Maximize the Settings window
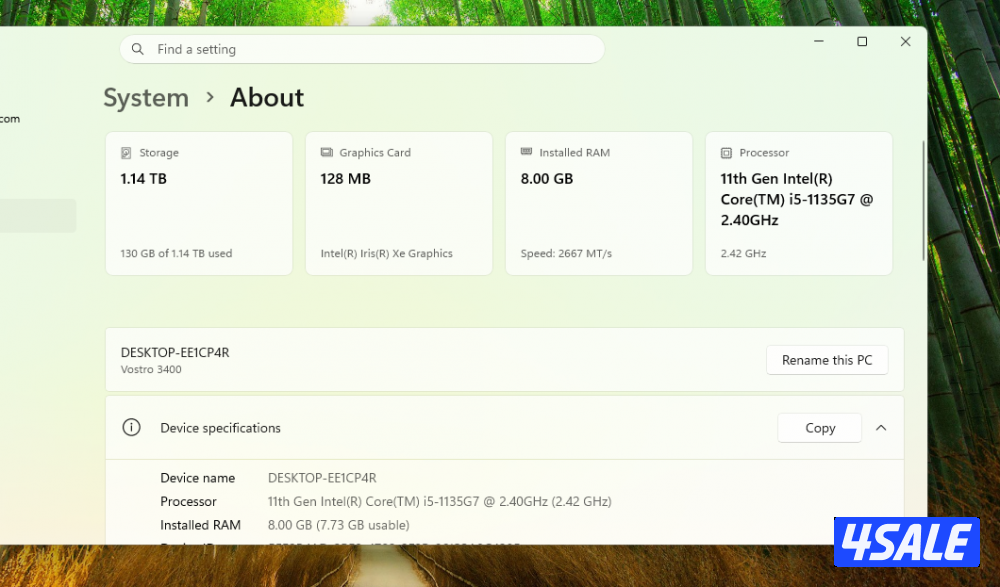Viewport: 1000px width, 587px height. point(862,42)
